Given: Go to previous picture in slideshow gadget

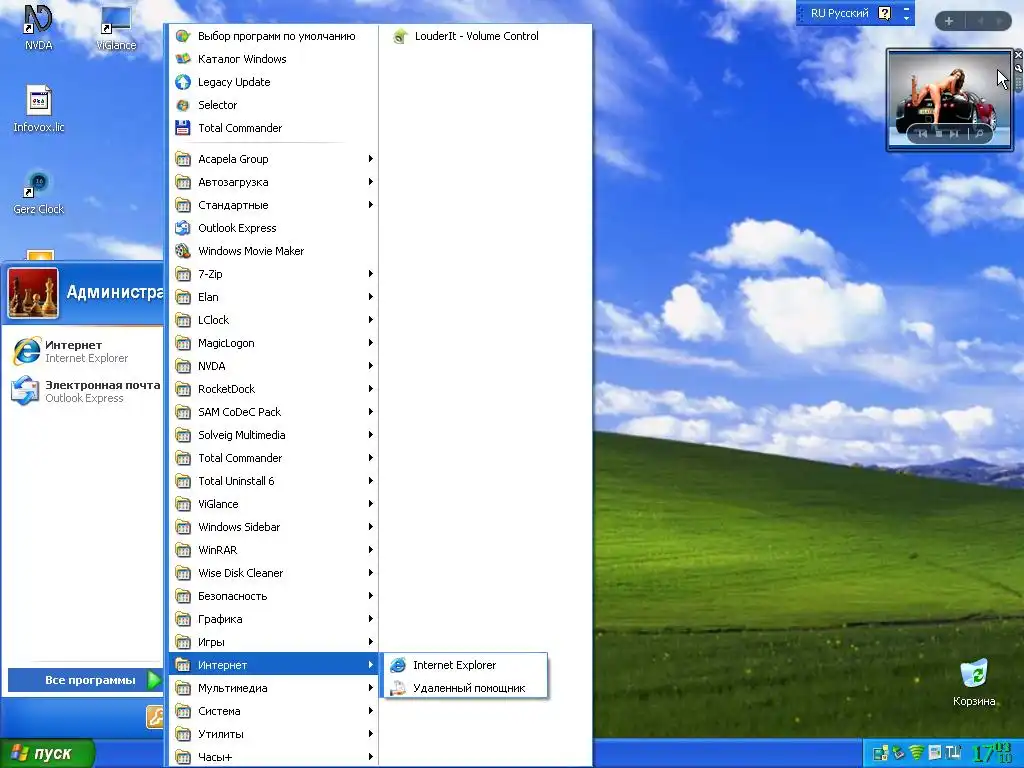Looking at the screenshot, I should (x=923, y=134).
